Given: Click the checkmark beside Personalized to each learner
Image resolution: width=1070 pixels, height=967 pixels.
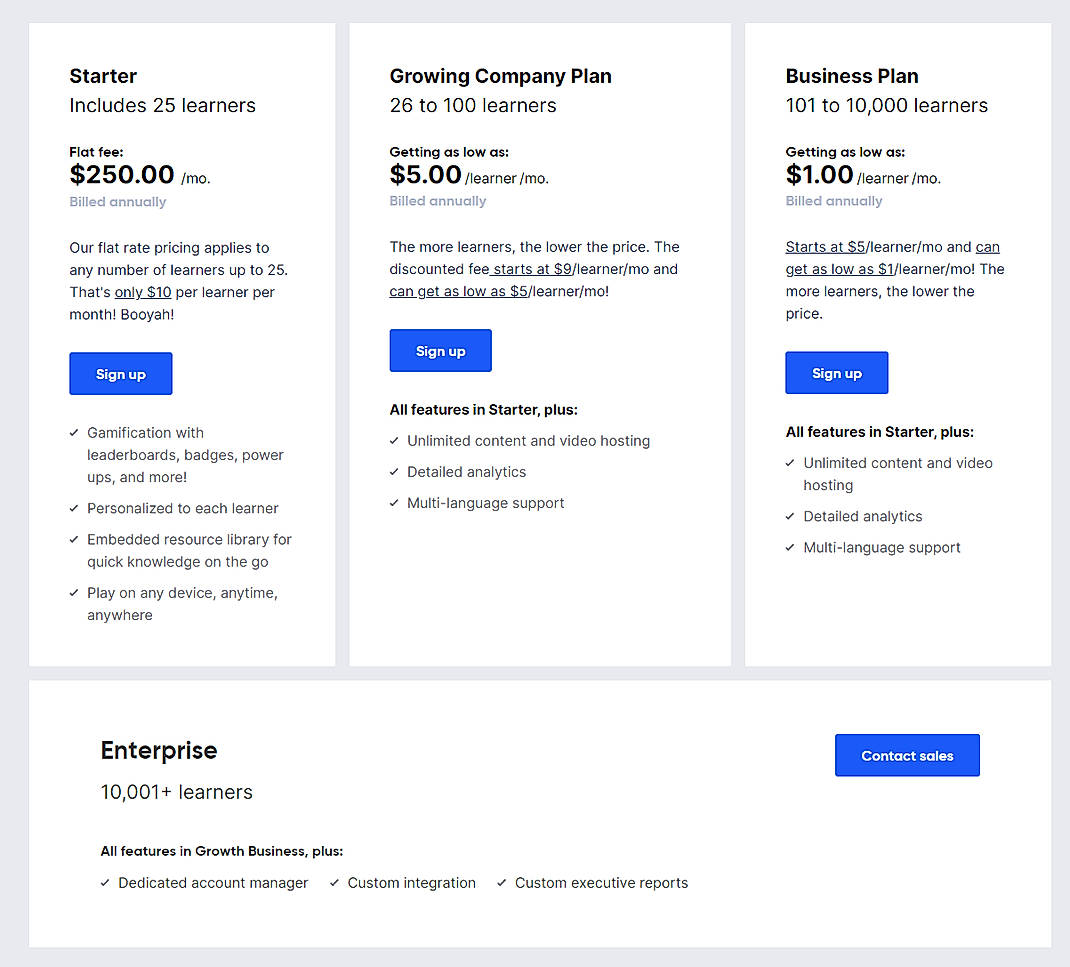Looking at the screenshot, I should [73, 508].
